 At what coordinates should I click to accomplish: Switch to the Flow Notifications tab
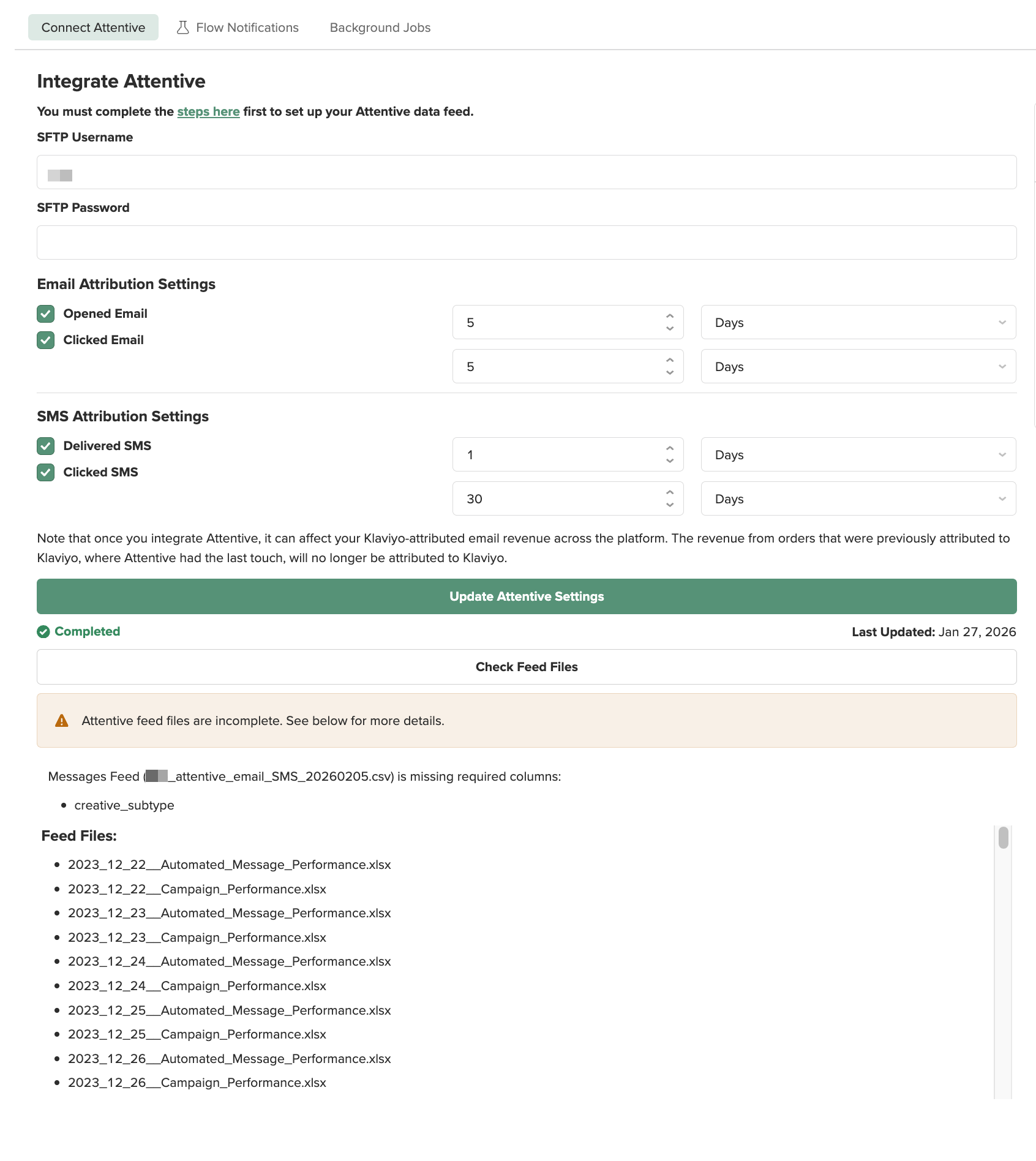click(238, 28)
